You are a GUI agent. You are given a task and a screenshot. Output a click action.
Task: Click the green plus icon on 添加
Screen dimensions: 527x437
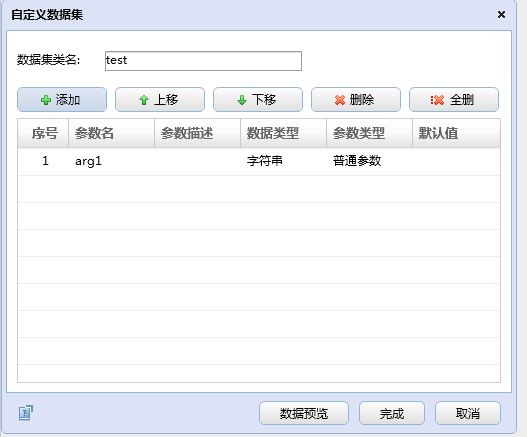pos(46,100)
